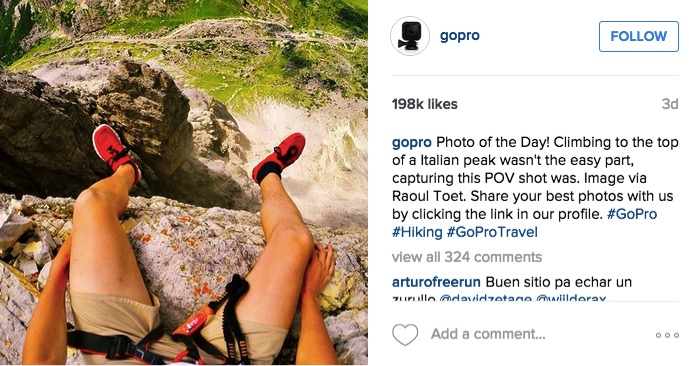Image resolution: width=696 pixels, height=366 pixels.
Task: Visit commenter arturofreerun's profile
Action: [436, 282]
